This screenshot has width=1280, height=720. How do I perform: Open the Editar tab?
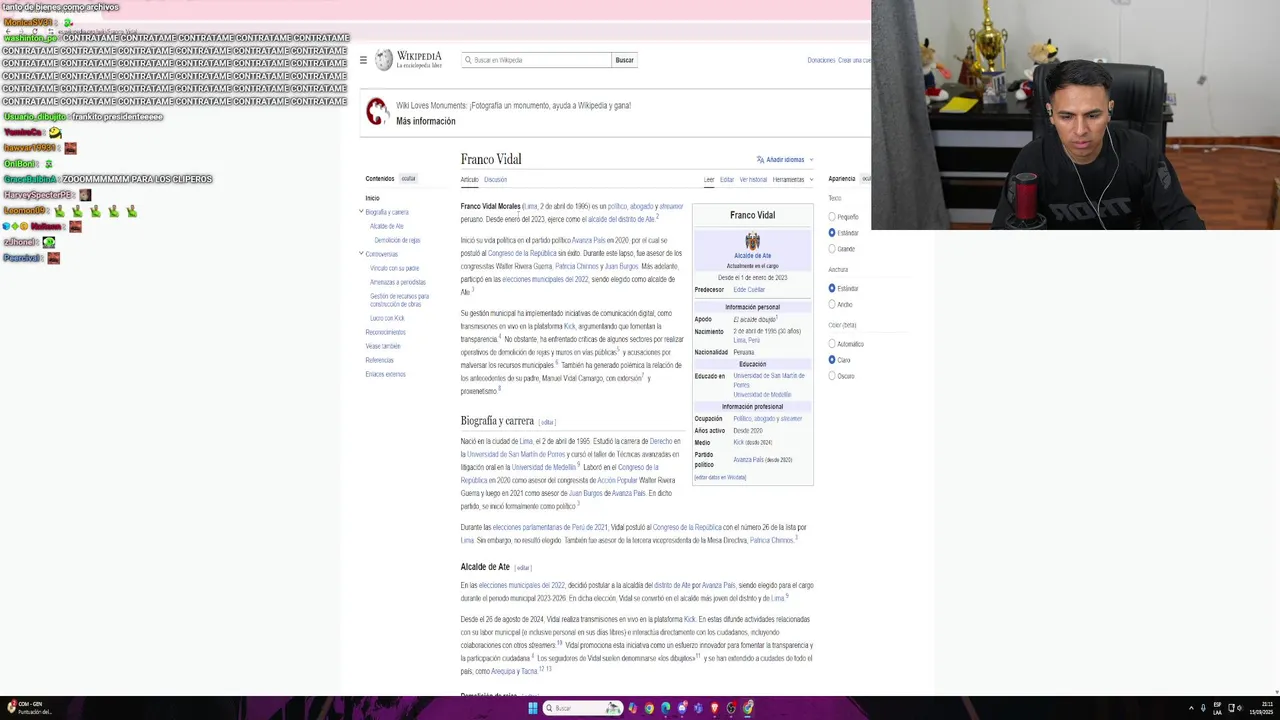(727, 180)
